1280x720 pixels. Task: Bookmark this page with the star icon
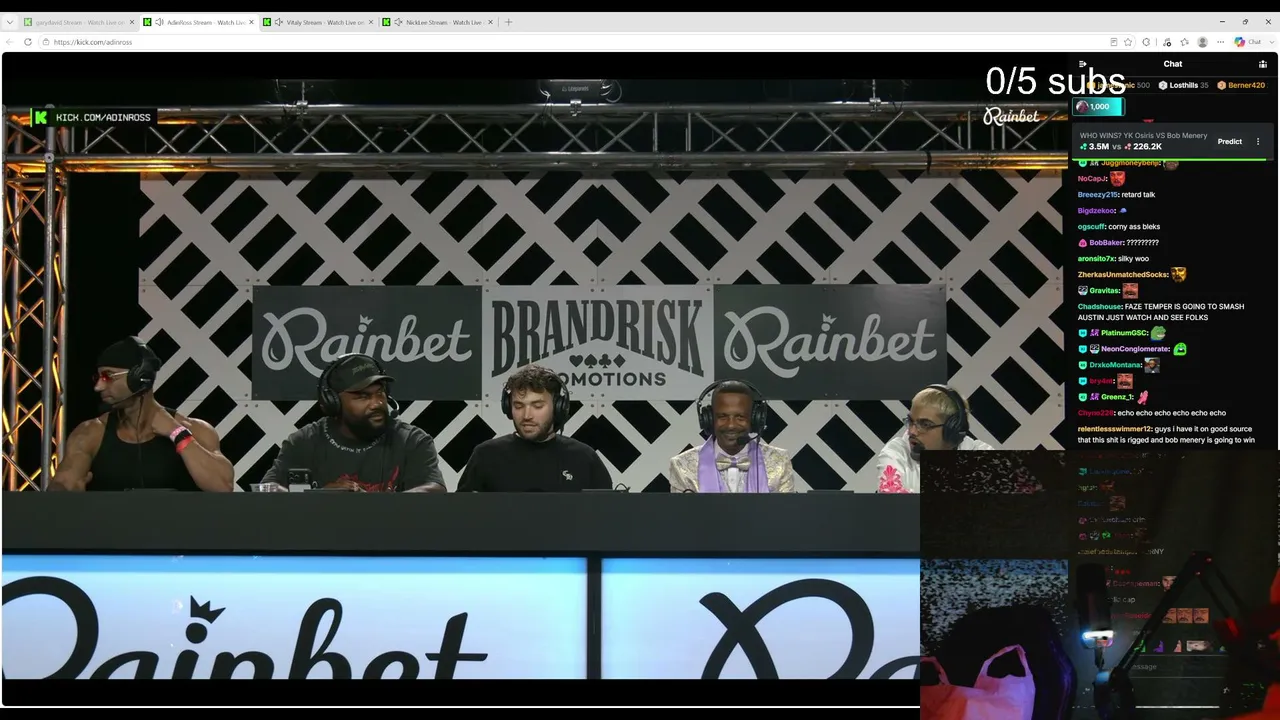point(1128,42)
